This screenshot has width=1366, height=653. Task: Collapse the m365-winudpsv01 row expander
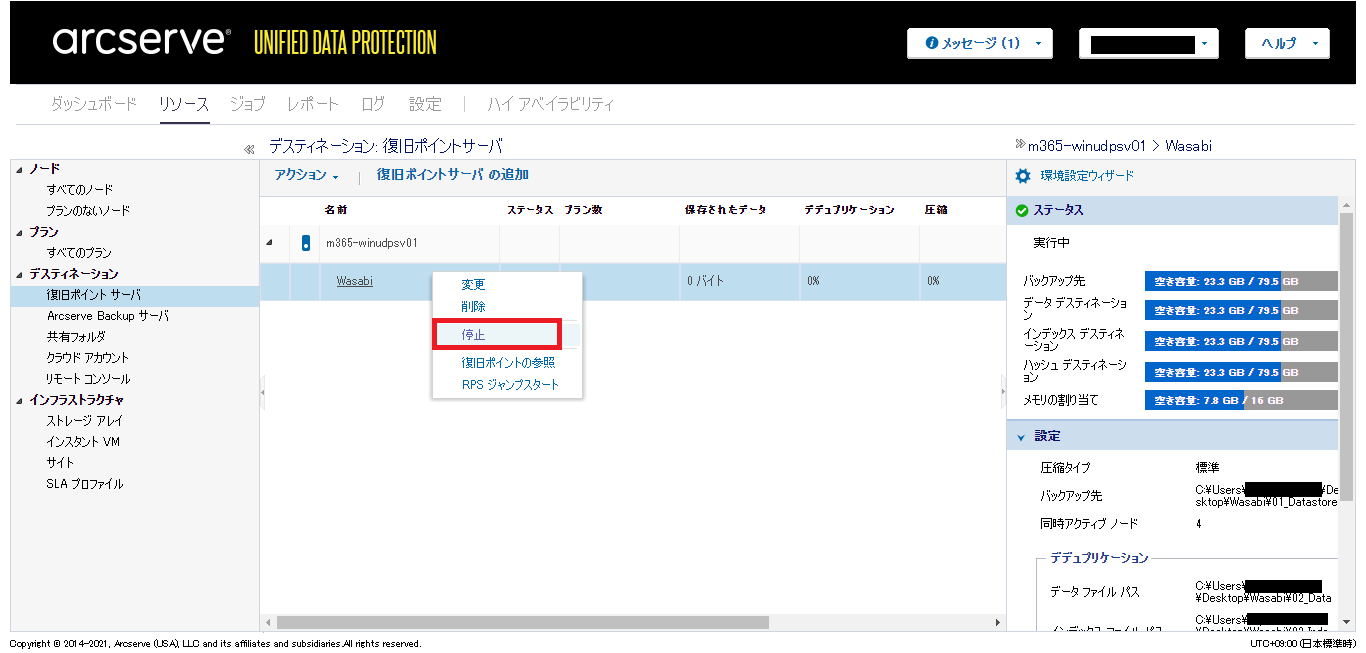269,243
